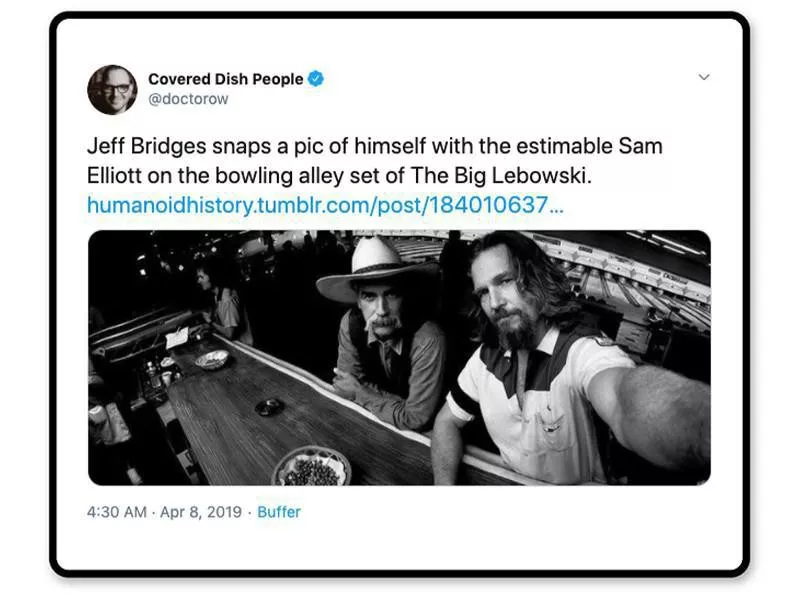Click the doctorow profile avatar

[112, 89]
